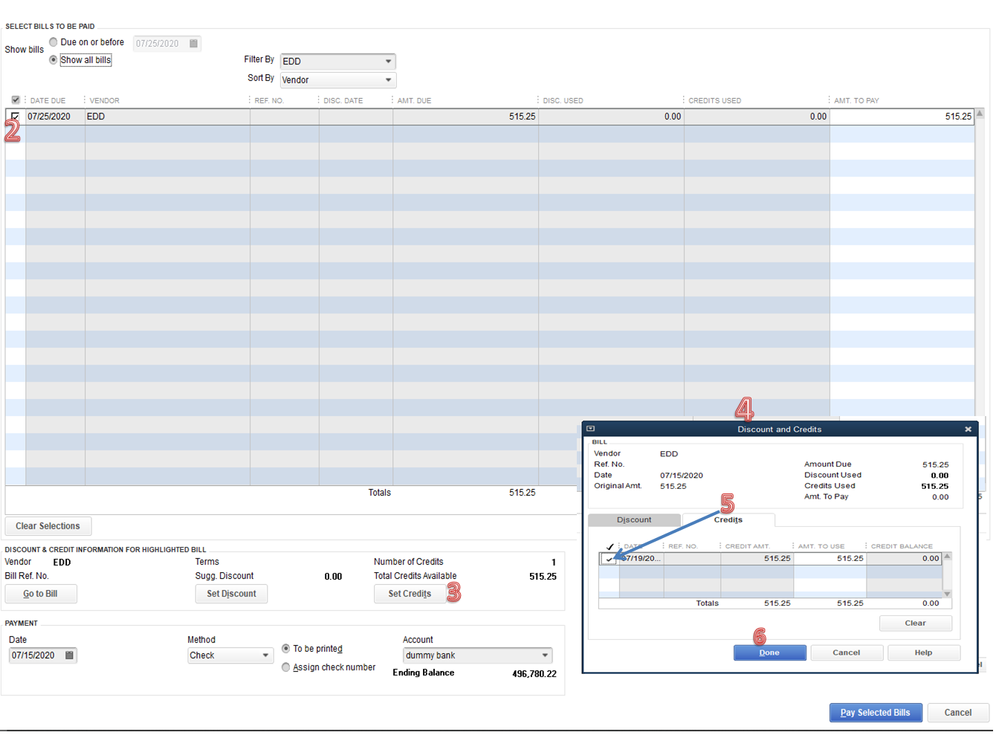Choose the To be printed option
This screenshot has height=749, width=999.
(x=286, y=648)
